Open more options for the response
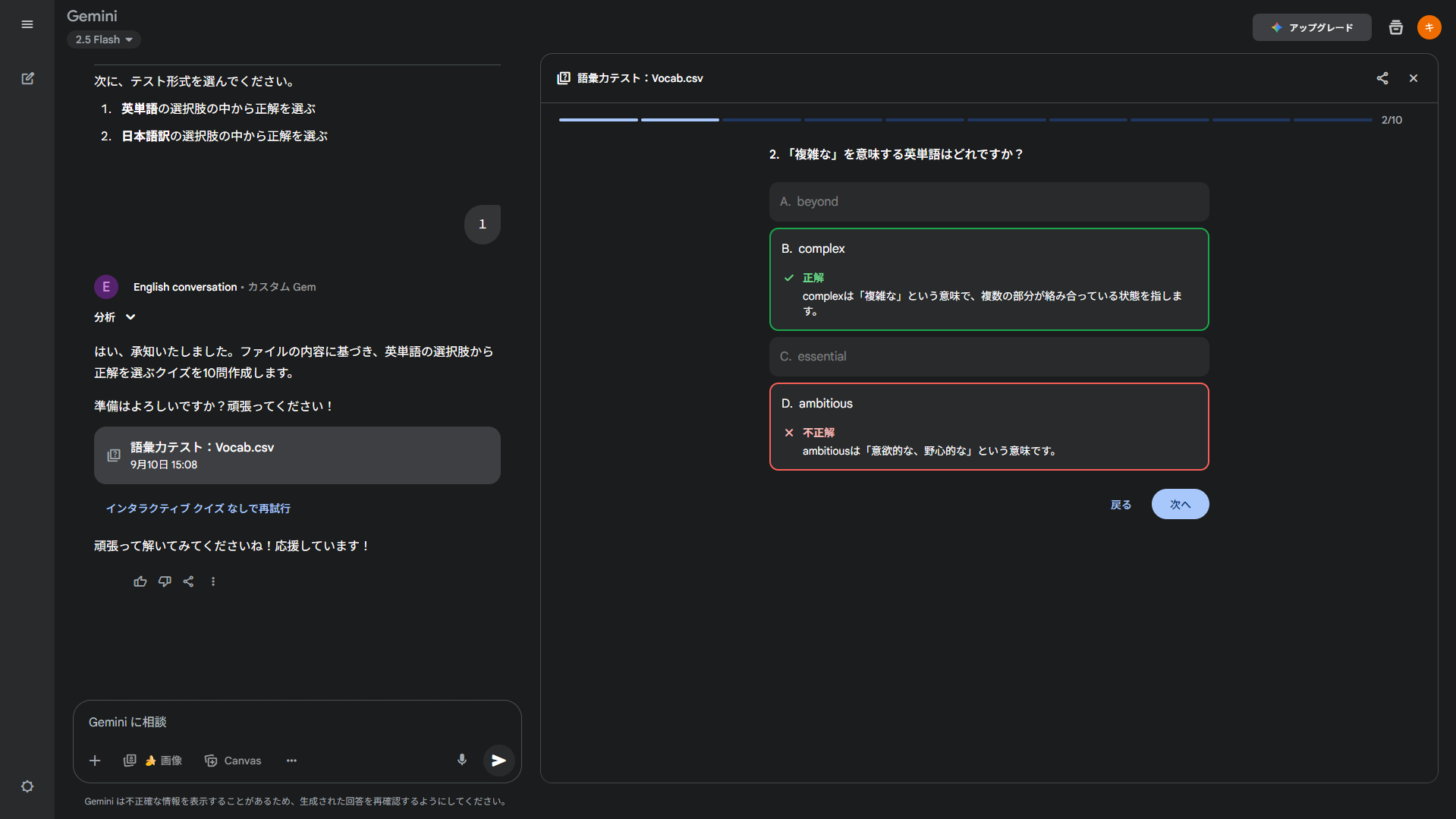Viewport: 1456px width, 819px height. (x=213, y=581)
